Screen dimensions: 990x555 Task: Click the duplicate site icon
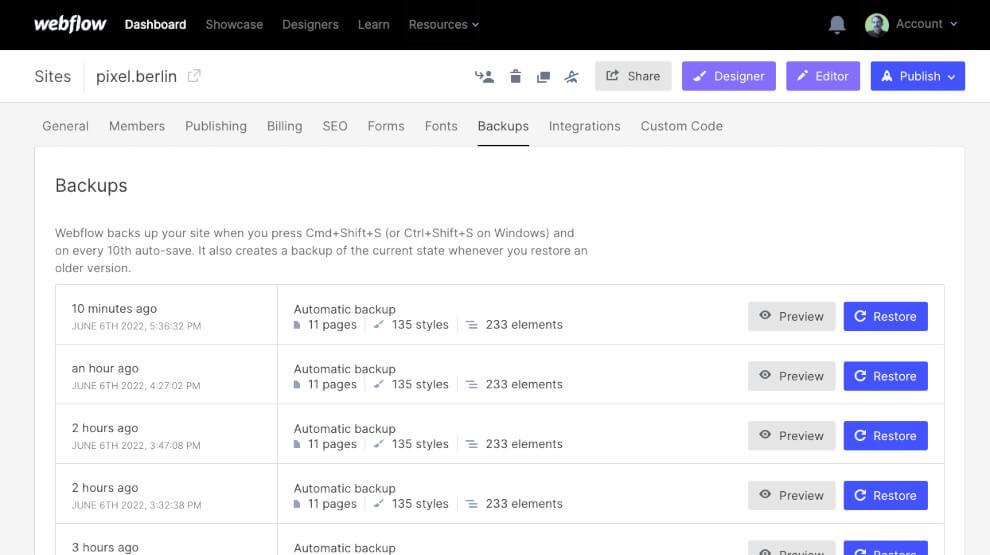coord(543,77)
